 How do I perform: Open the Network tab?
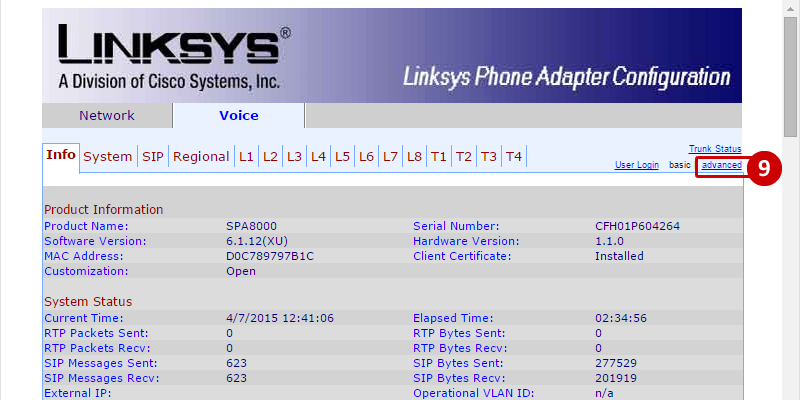pyautogui.click(x=107, y=115)
